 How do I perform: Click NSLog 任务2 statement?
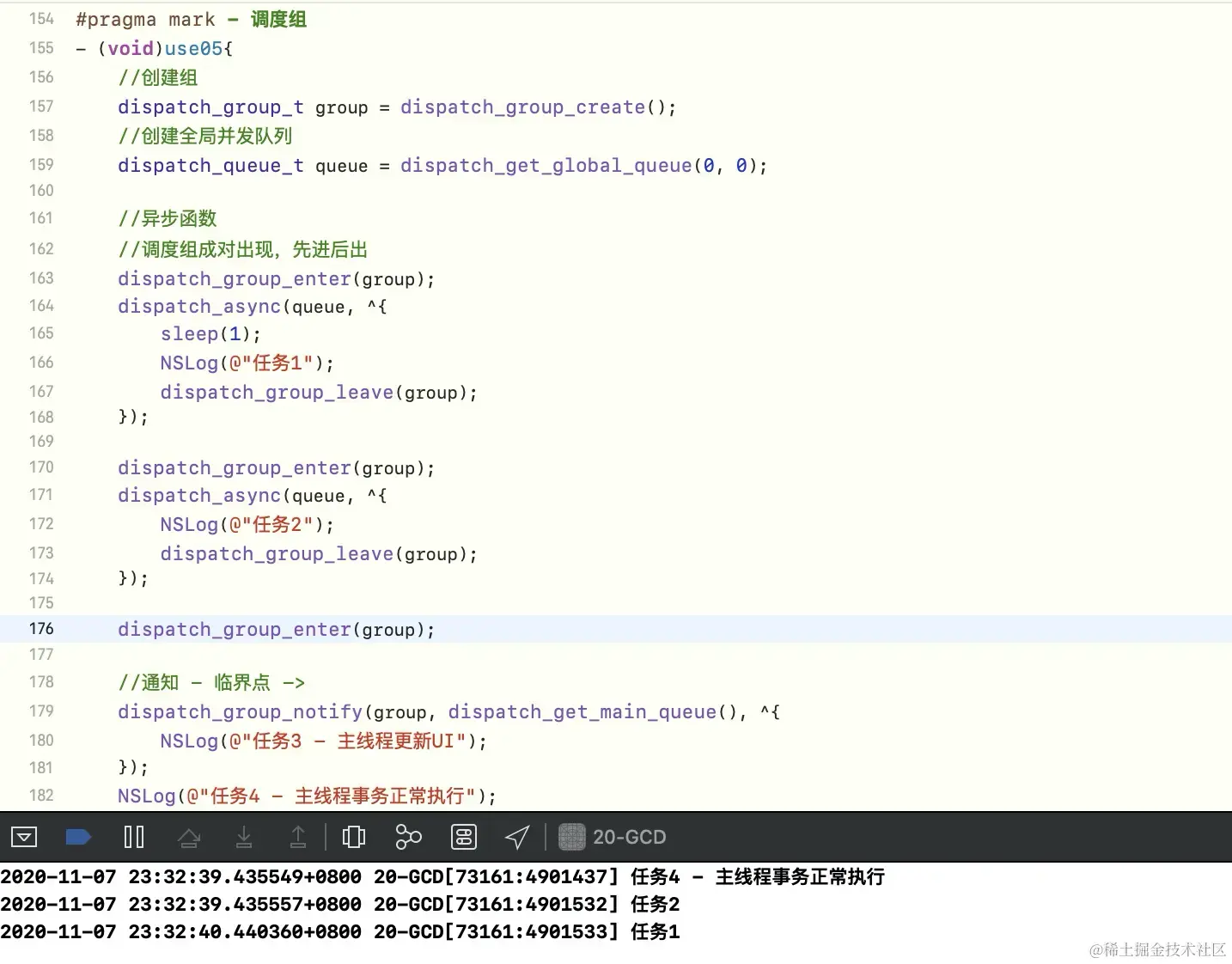tap(247, 525)
